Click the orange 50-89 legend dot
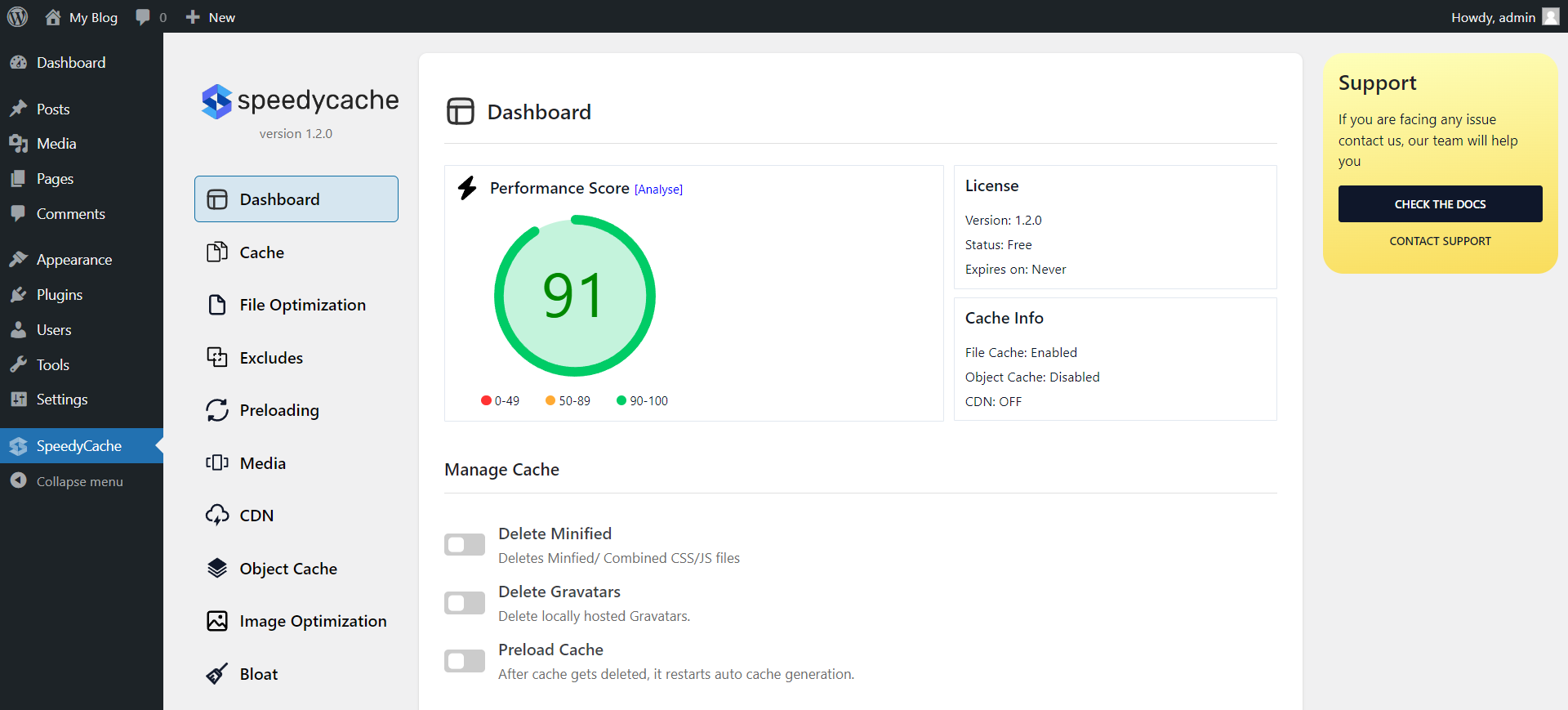Viewport: 1568px width, 710px height. tap(550, 400)
